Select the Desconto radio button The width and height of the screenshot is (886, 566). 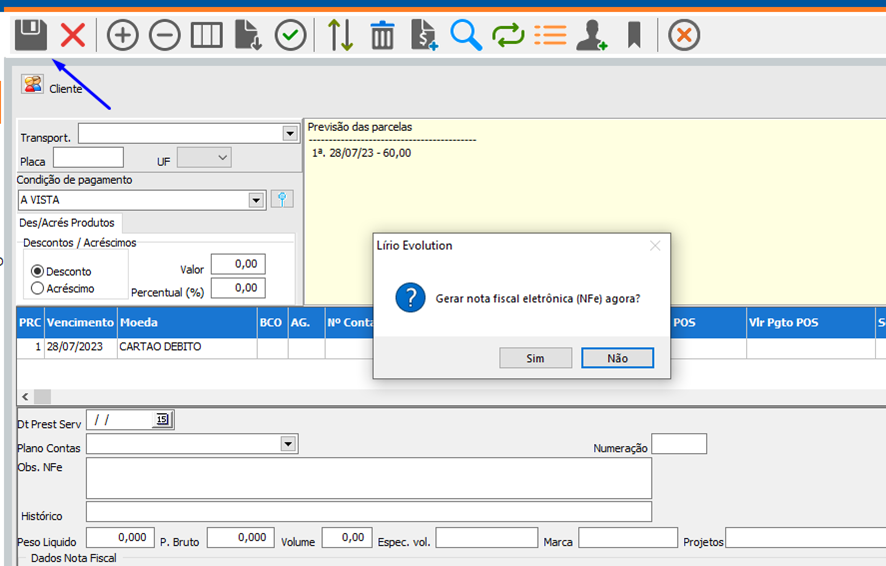(38, 271)
